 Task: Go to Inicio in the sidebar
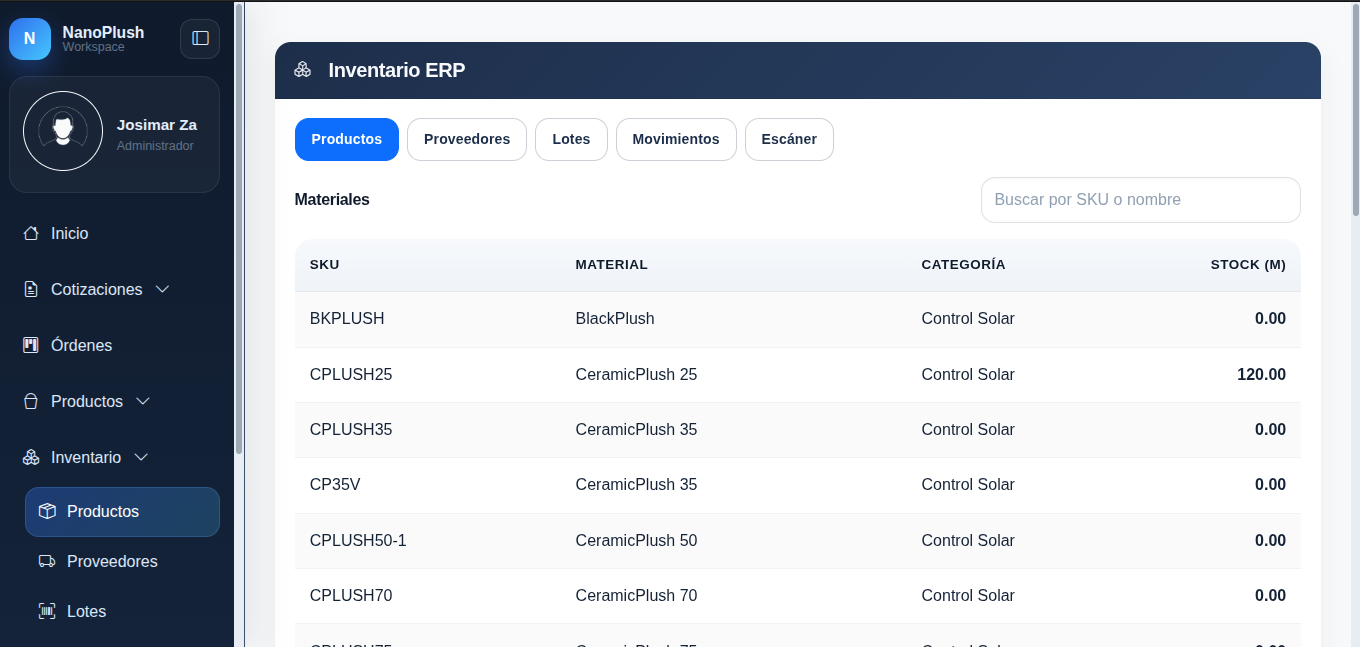[69, 233]
